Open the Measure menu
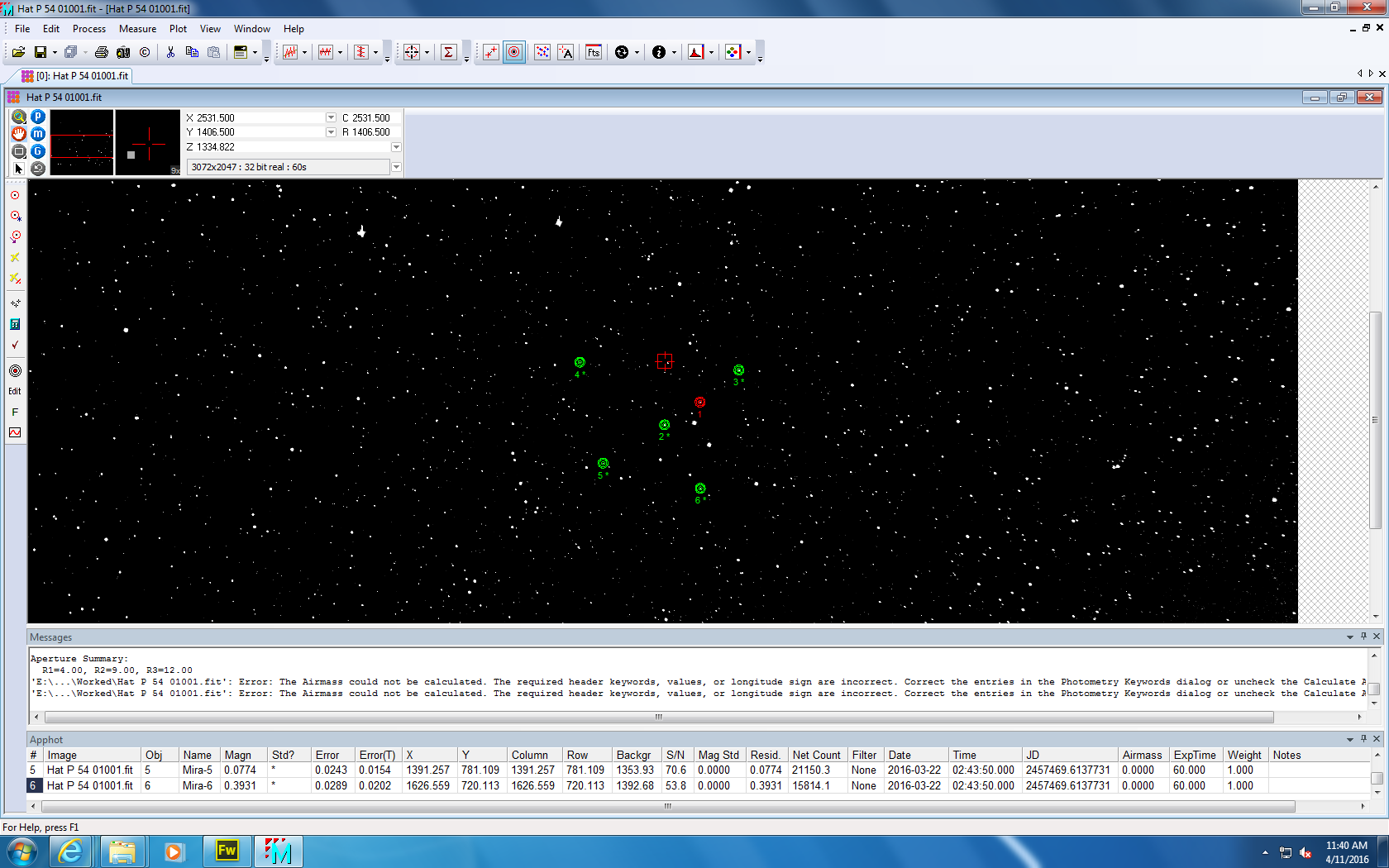The height and width of the screenshot is (868, 1389). (x=137, y=29)
